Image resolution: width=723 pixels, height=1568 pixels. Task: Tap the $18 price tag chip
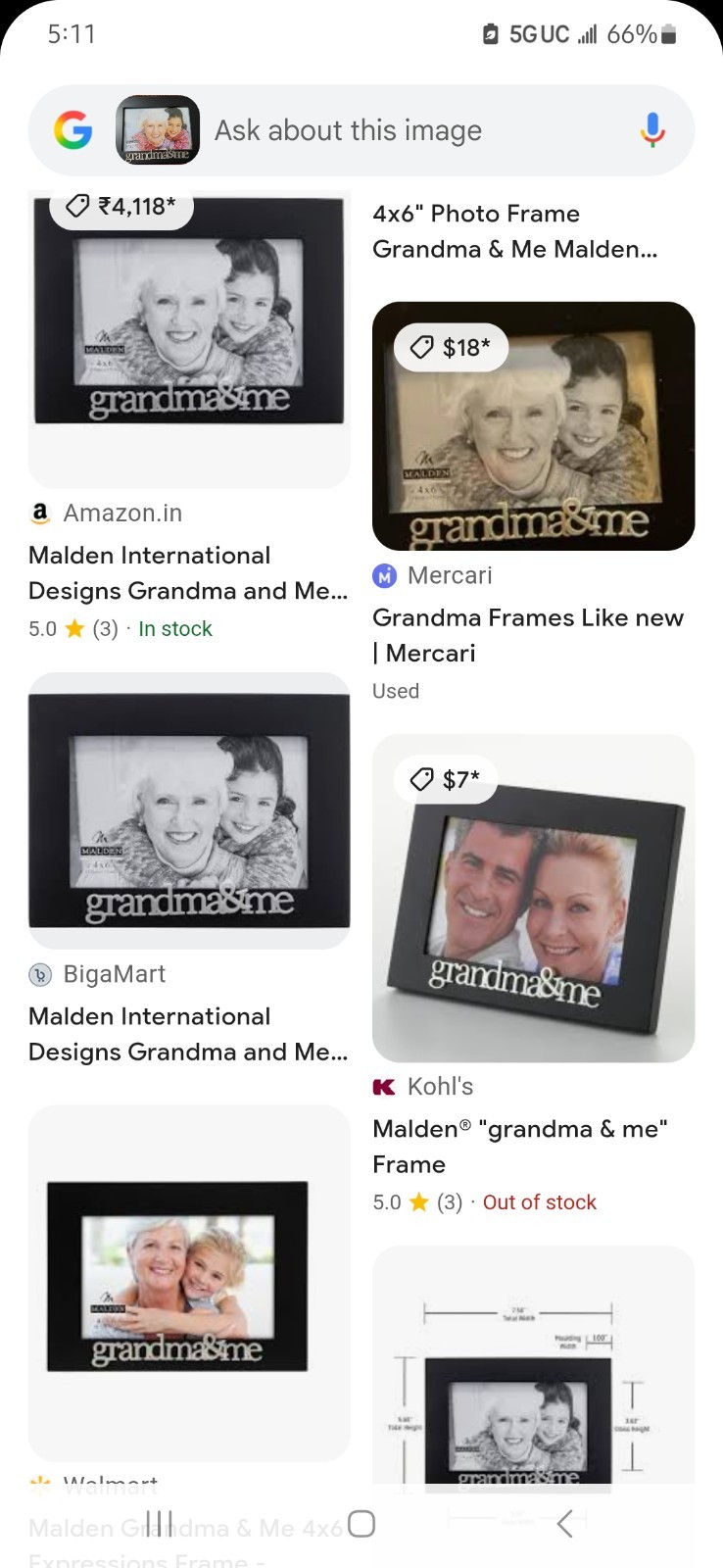[x=452, y=347]
